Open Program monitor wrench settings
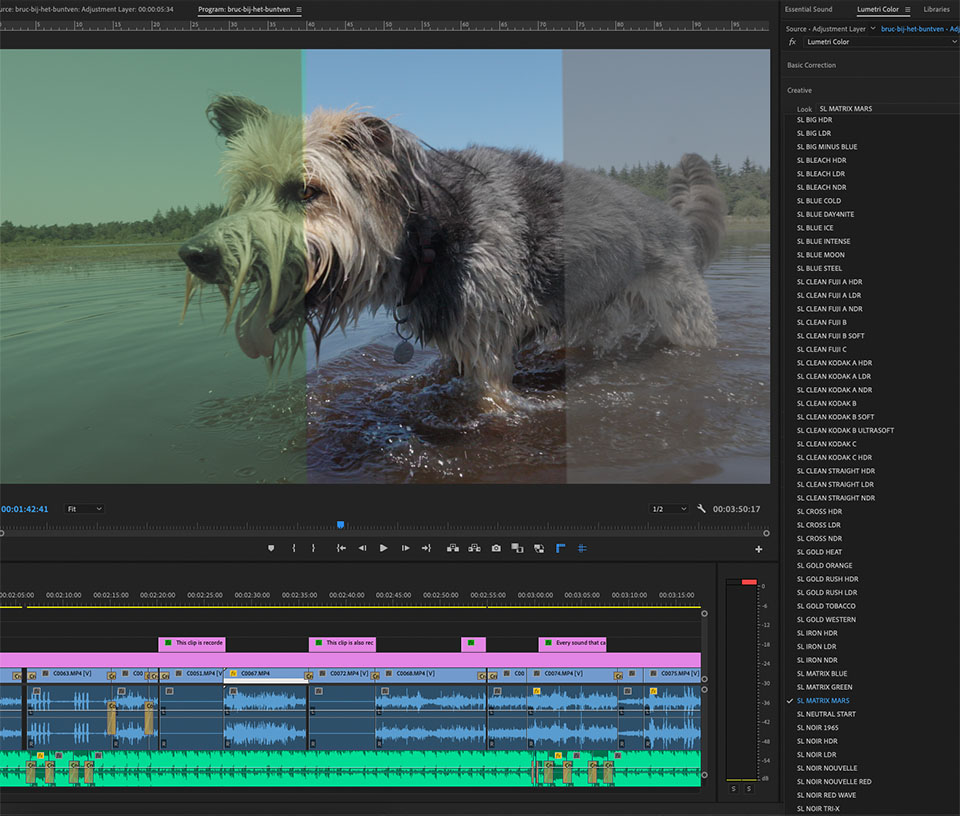The image size is (960, 816). click(701, 509)
